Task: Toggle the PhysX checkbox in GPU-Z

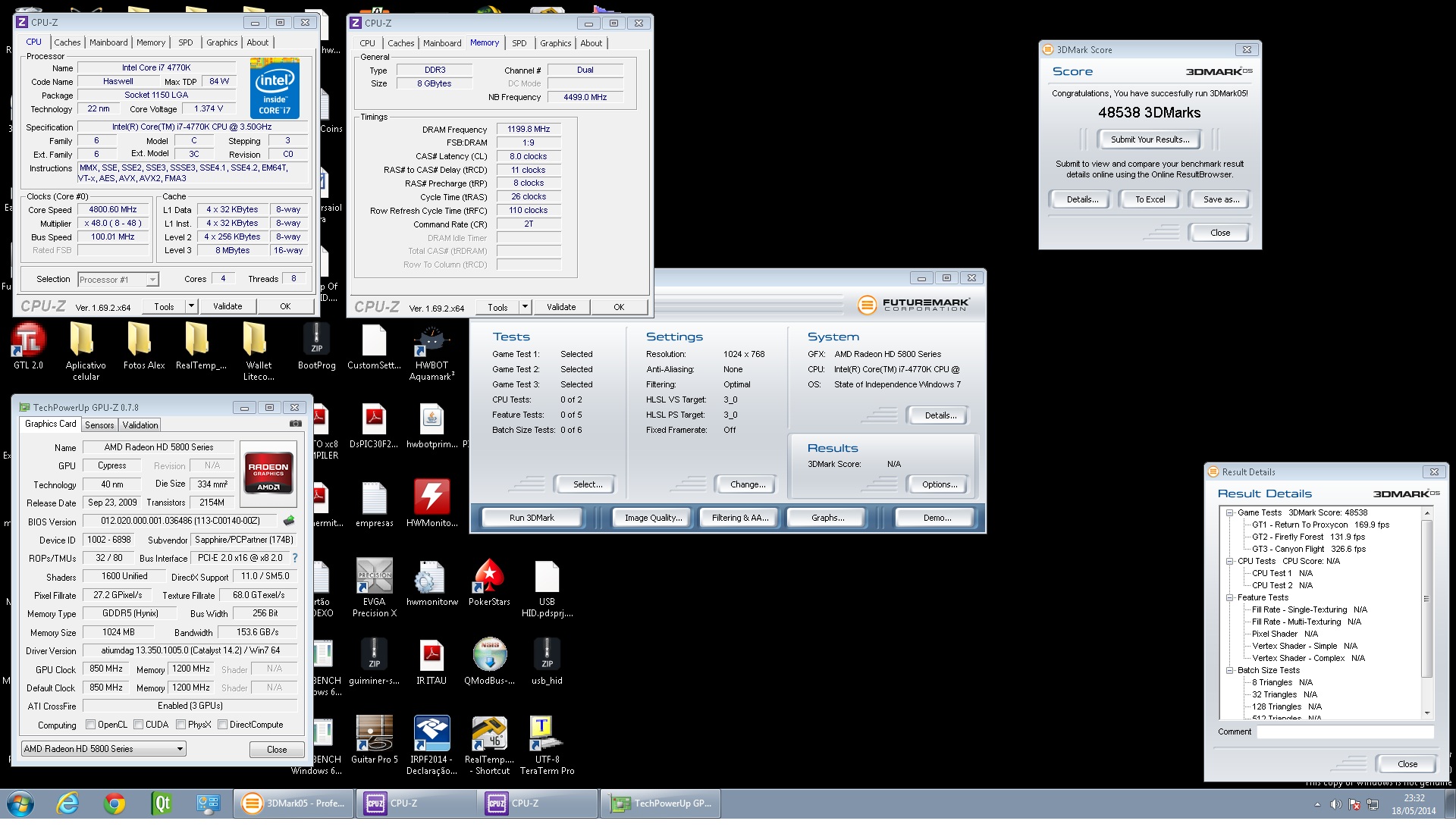Action: (x=180, y=725)
